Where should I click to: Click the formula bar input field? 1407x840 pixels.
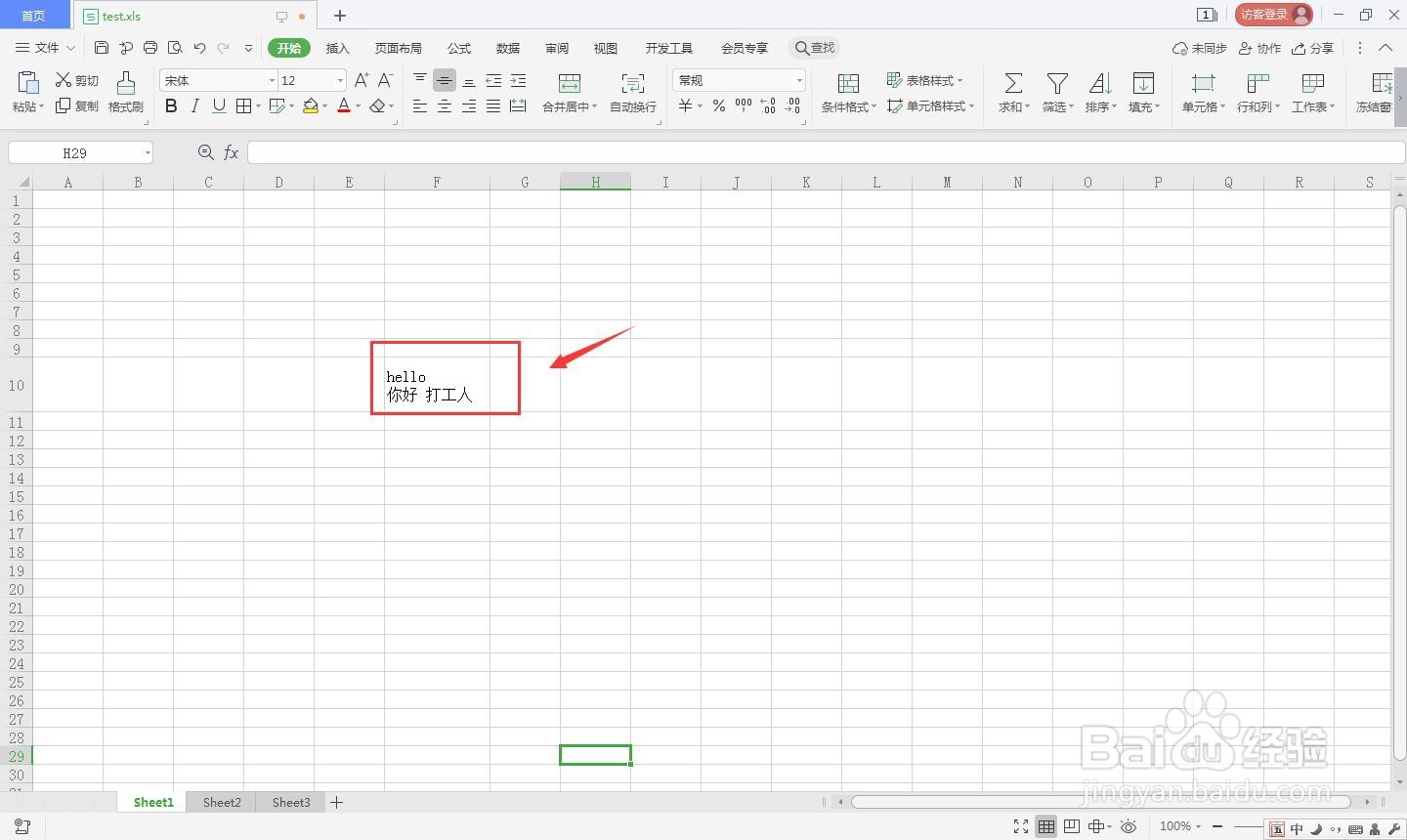[826, 152]
